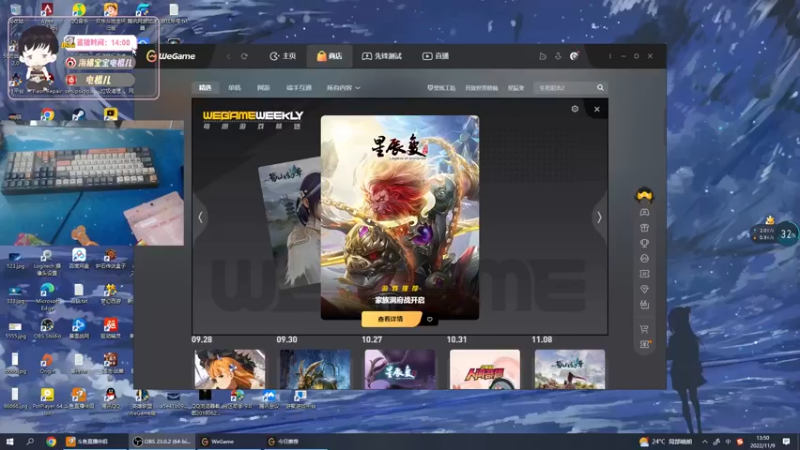
Task: Open WeGame more options menu (three dots)
Action: point(610,56)
